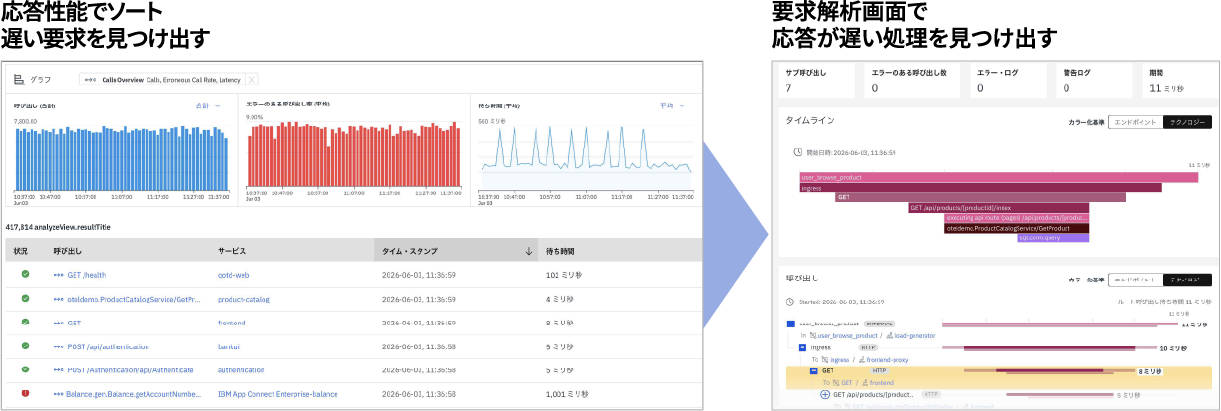Open aggregation dropdown on 呼び出し chart
The image size is (1221, 411).
coord(207,105)
